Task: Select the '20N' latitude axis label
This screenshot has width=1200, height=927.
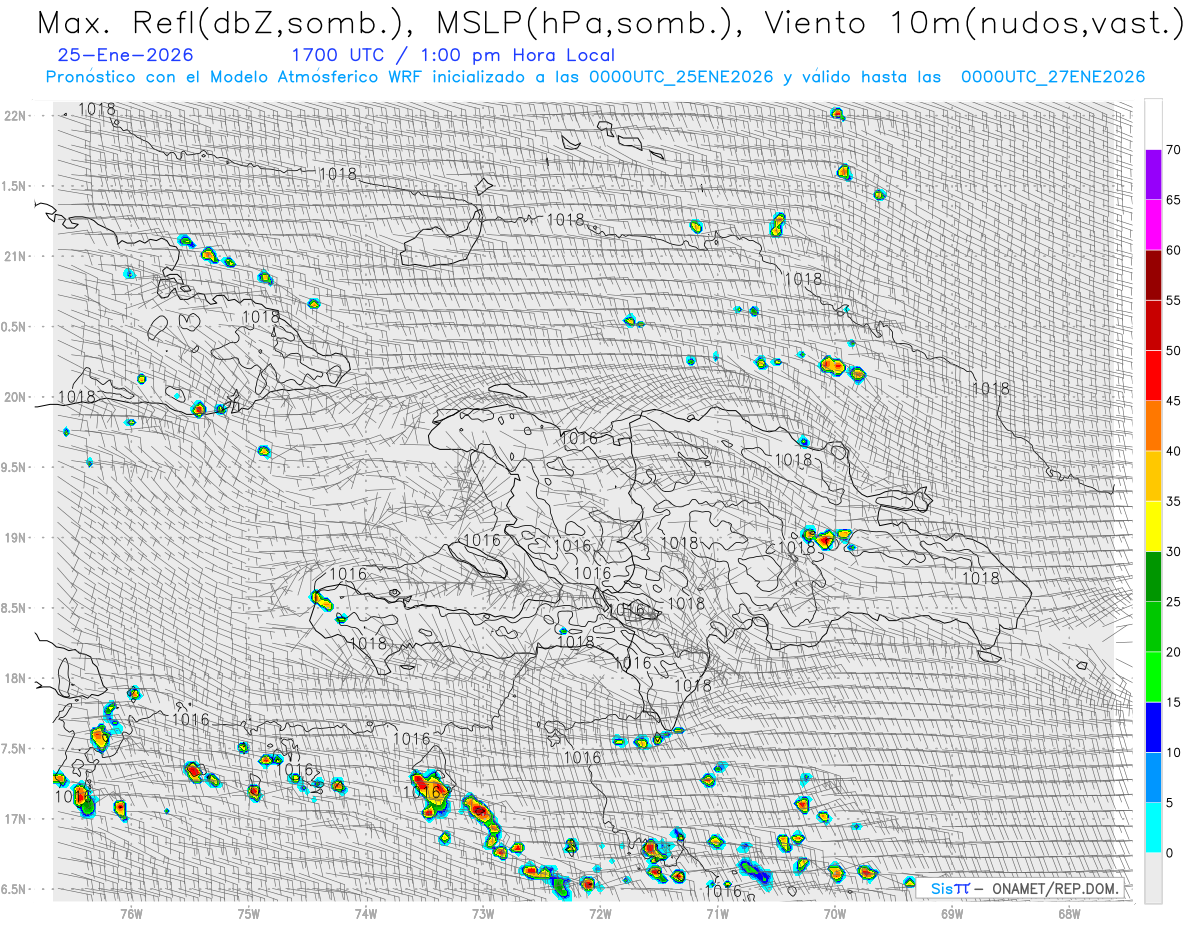Action: coord(16,397)
